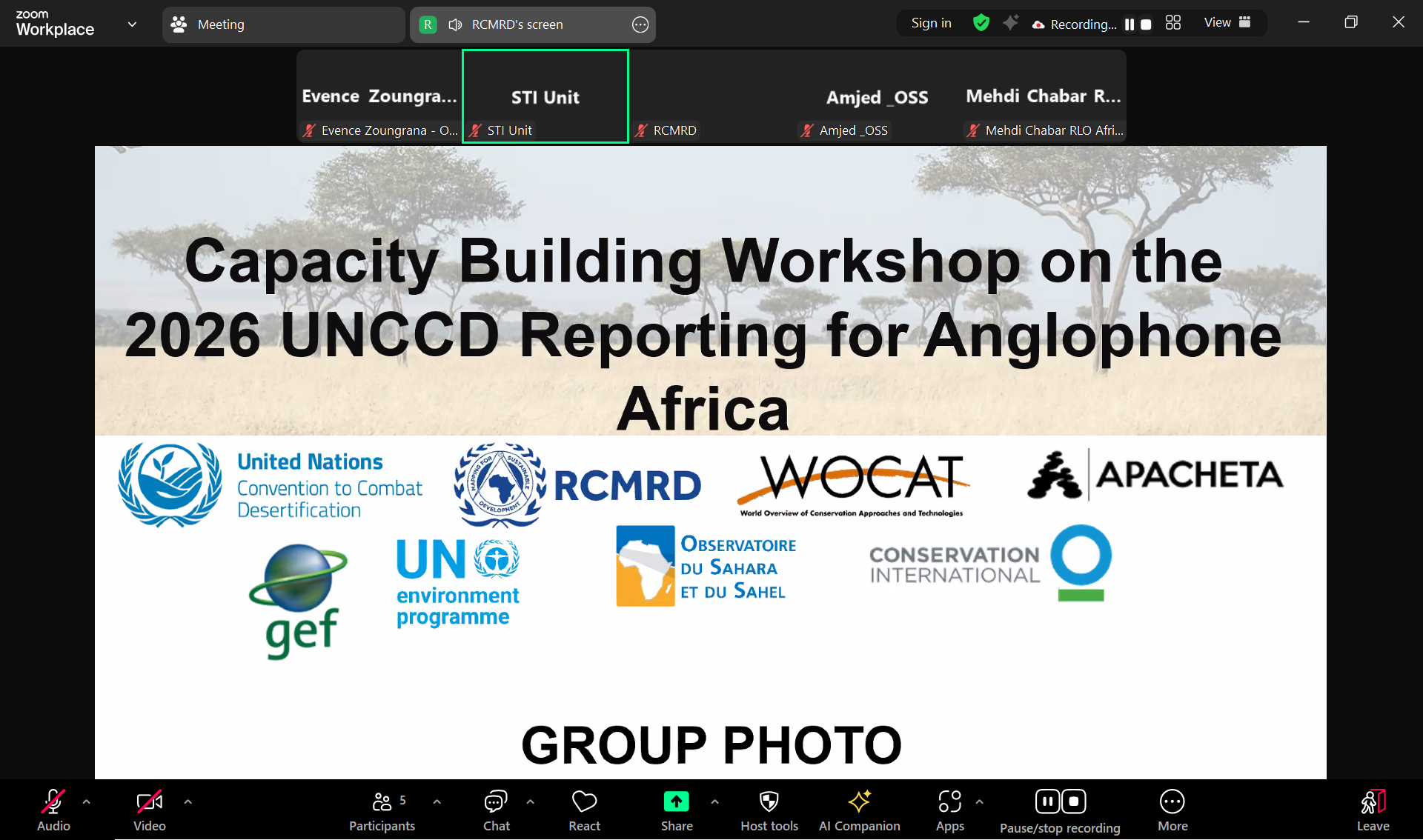The image size is (1423, 840).
Task: Open the More options menu
Action: coord(1172,810)
